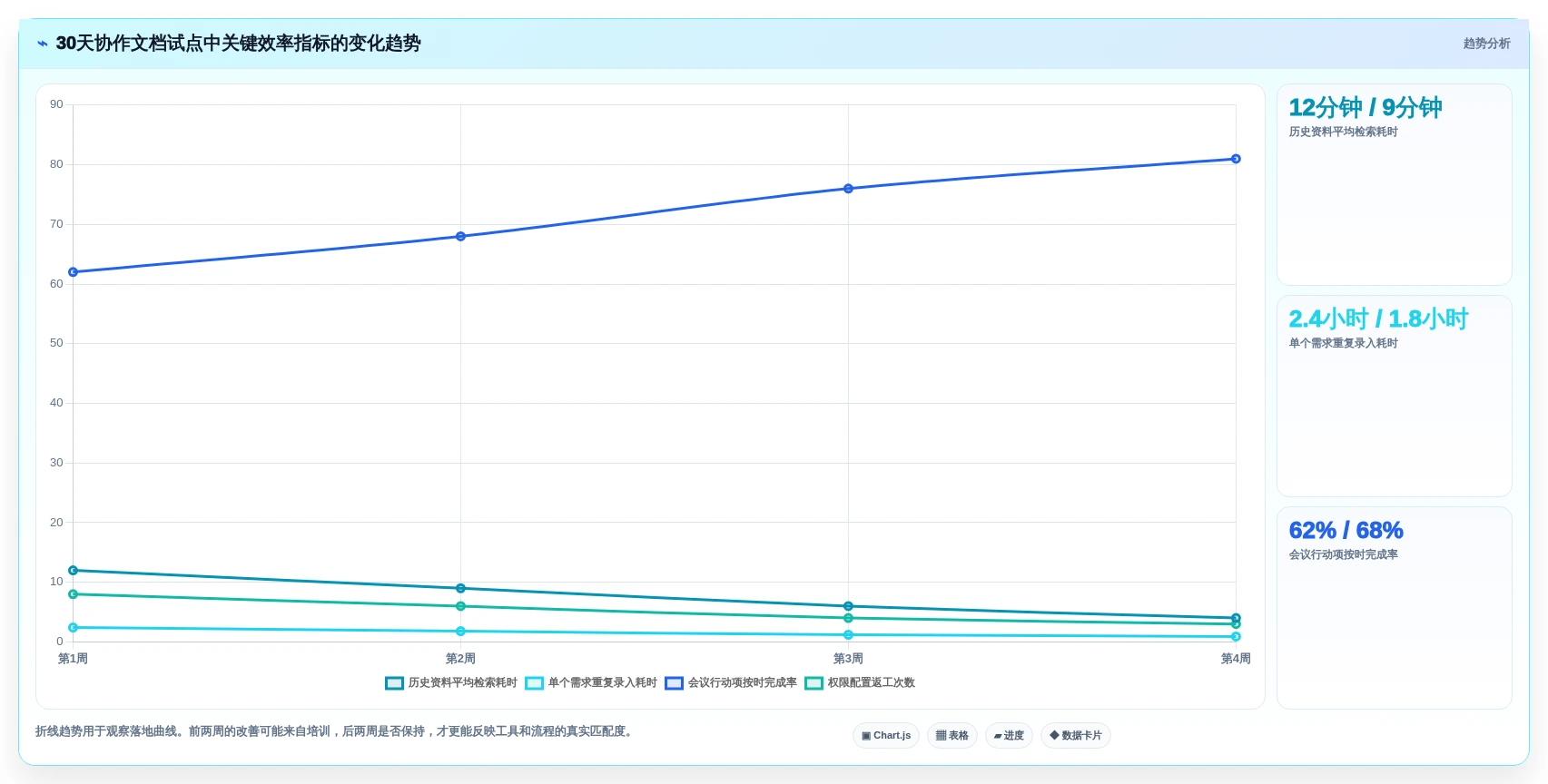Click the 会议完成率 point at 第2周 (68)
The width and height of the screenshot is (1548, 784).
(460, 237)
